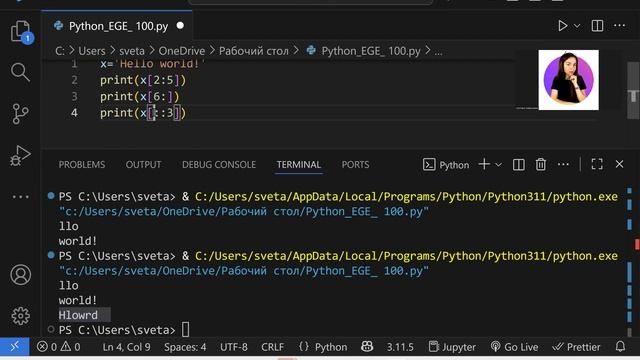
Task: Select the Python_EGE_ 100.py editor tab
Action: [118, 26]
